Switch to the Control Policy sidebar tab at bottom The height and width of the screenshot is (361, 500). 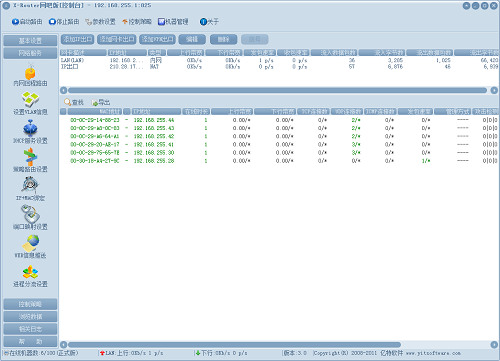tap(30, 304)
